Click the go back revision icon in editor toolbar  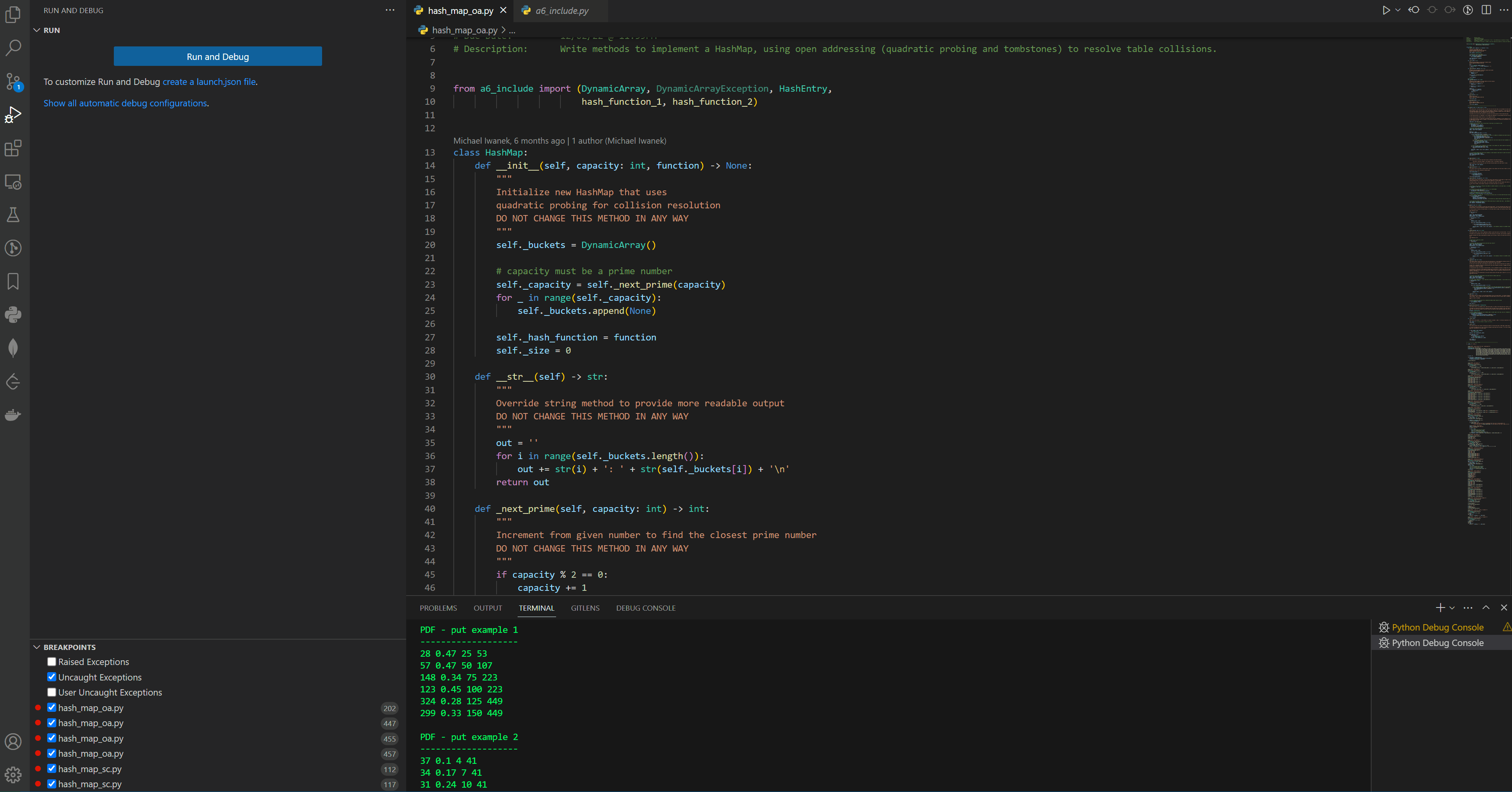click(1414, 10)
